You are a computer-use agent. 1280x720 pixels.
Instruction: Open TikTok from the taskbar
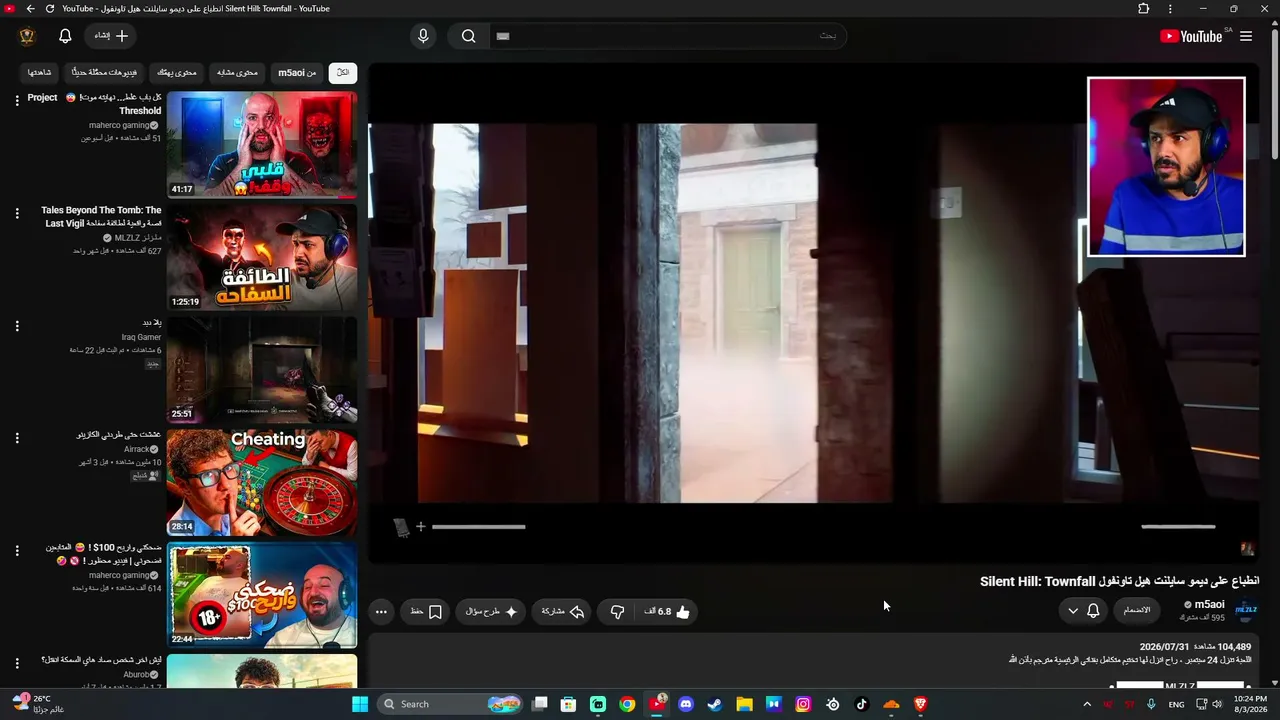coord(862,704)
